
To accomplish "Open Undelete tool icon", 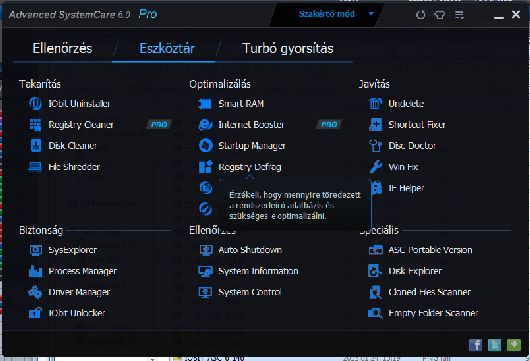I will tap(375, 103).
